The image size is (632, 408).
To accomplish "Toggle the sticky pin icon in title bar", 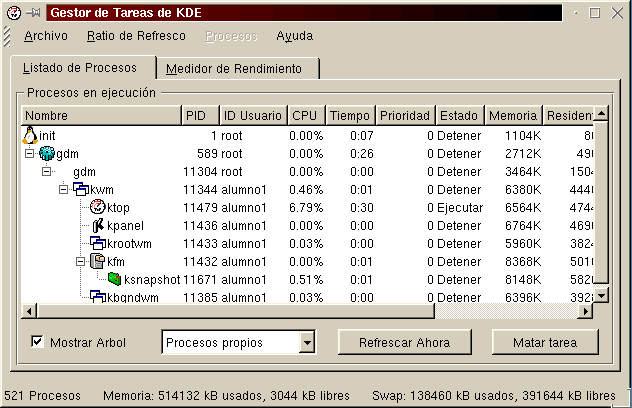I will [33, 13].
